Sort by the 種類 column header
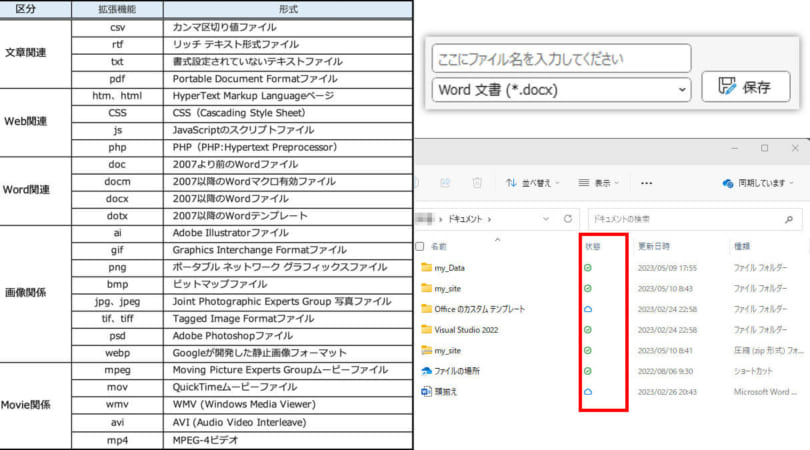 [x=742, y=246]
